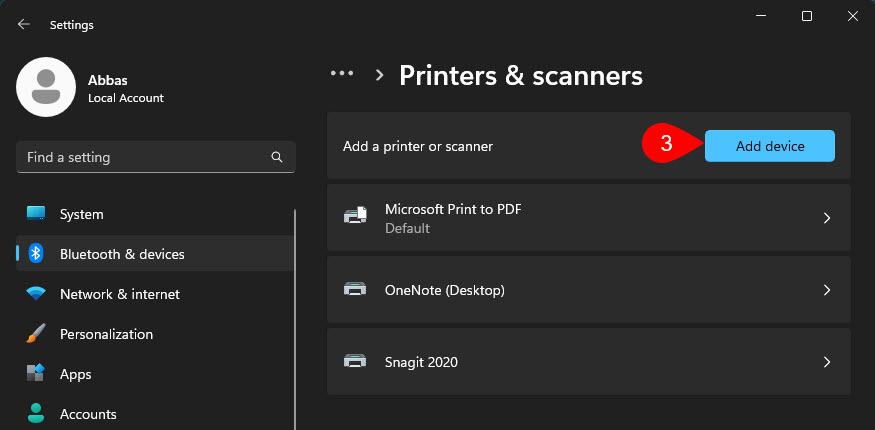
Task: Click the user profile avatar picture
Action: [x=46, y=87]
